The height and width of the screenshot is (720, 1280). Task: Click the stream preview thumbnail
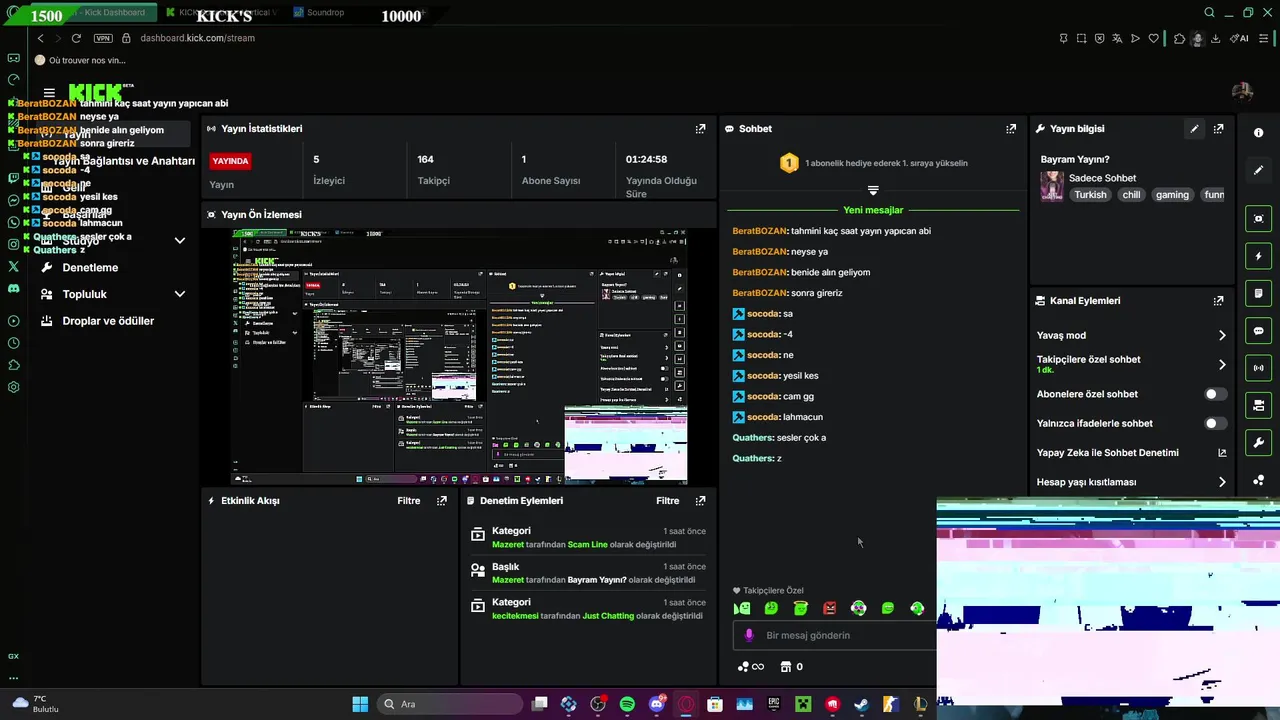(x=460, y=357)
